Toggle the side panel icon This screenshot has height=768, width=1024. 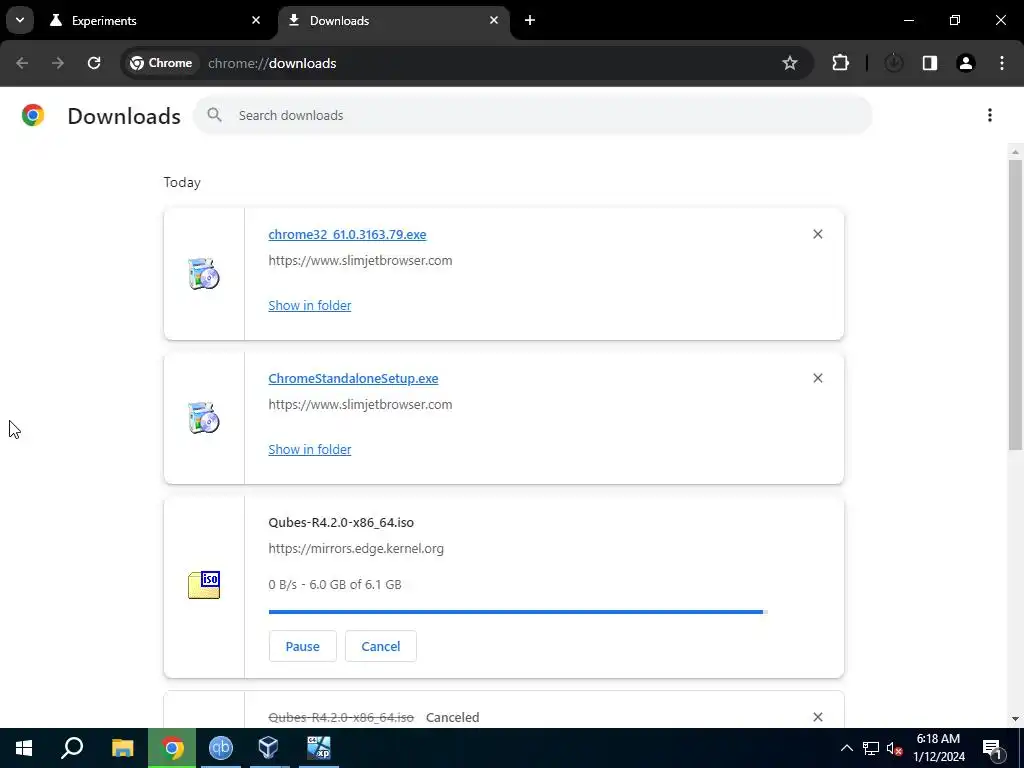929,63
